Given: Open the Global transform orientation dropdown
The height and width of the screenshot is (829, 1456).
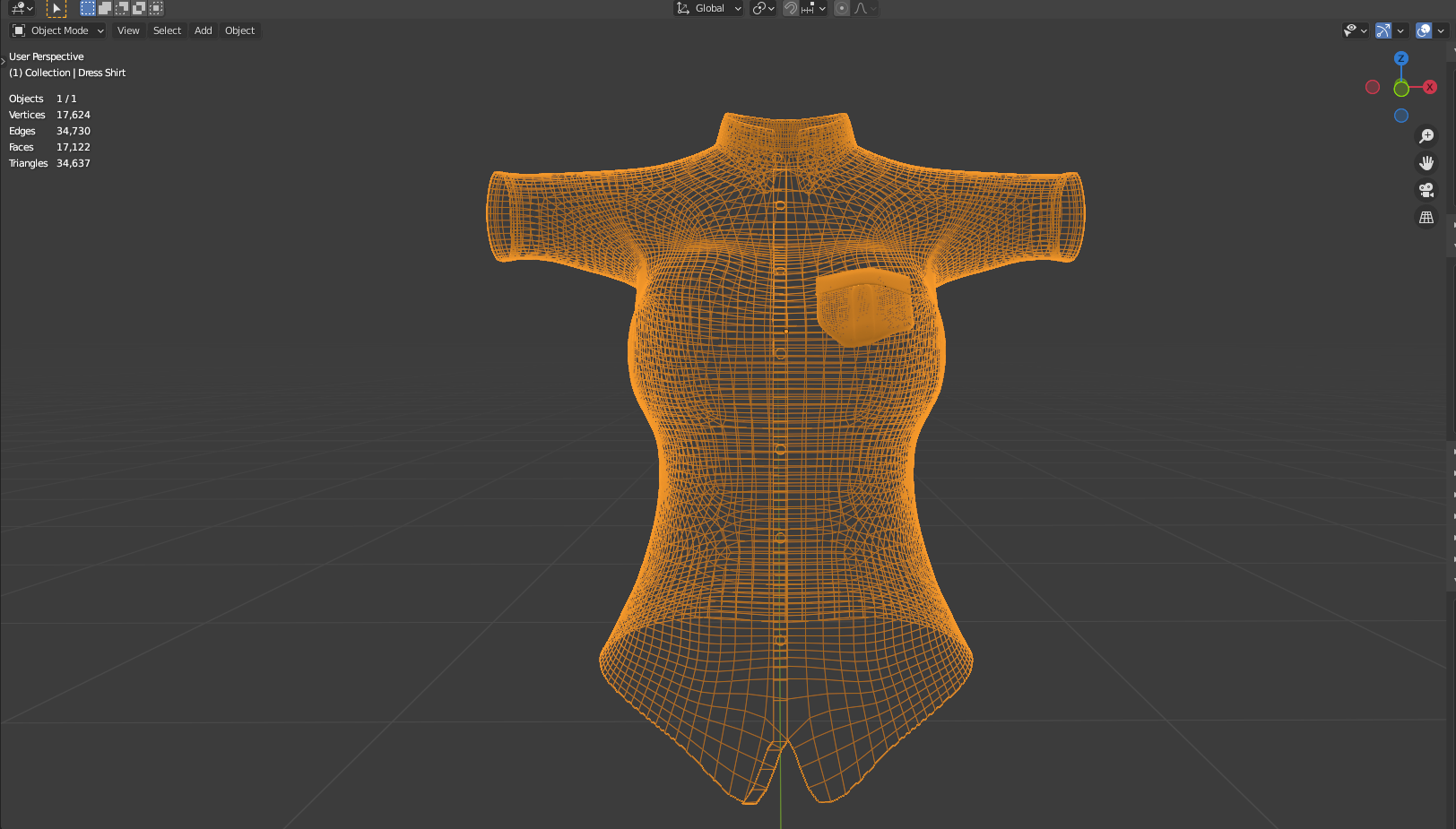Looking at the screenshot, I should click(x=708, y=8).
